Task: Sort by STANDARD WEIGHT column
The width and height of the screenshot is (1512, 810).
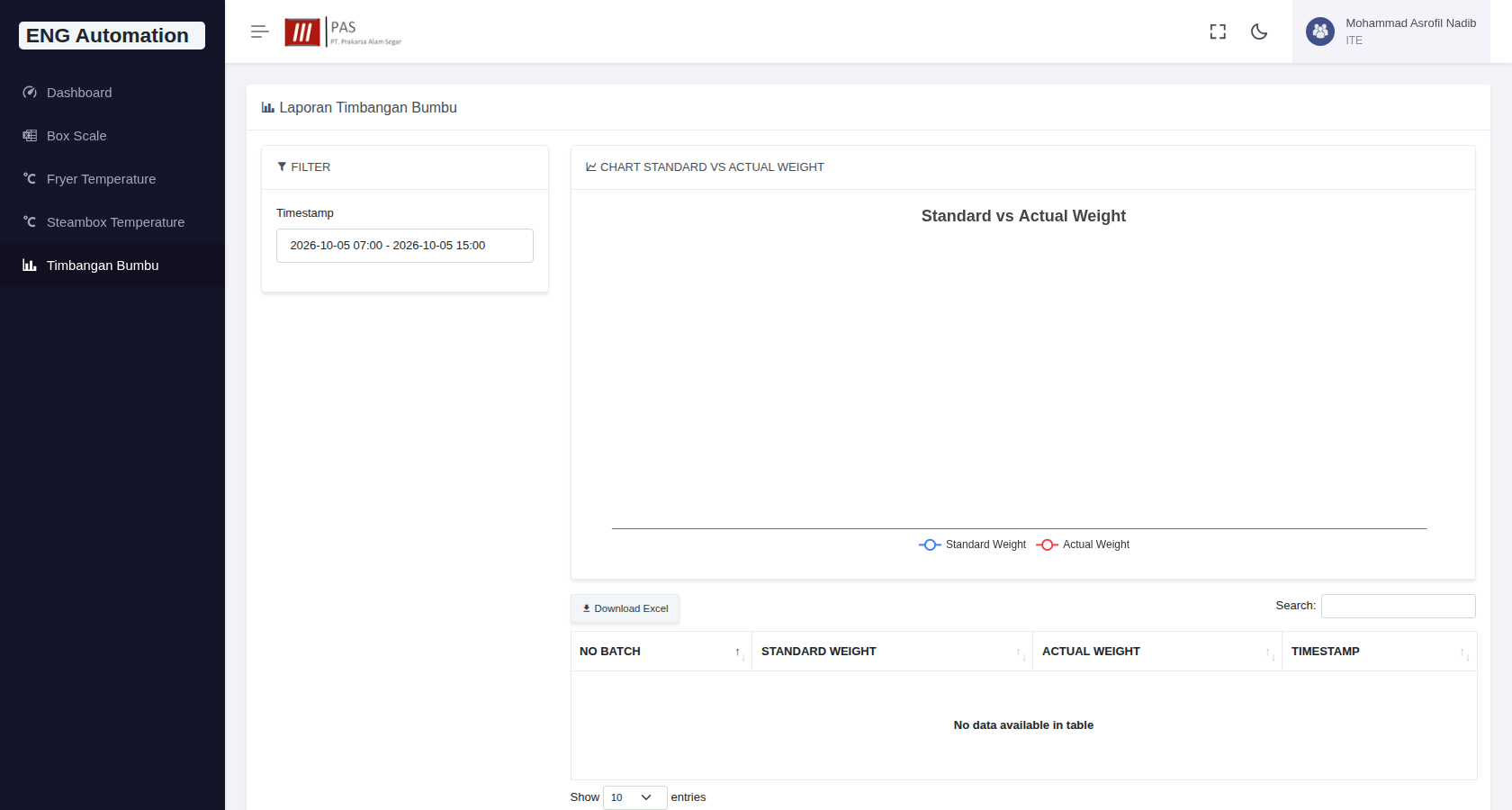Action: [x=892, y=652]
